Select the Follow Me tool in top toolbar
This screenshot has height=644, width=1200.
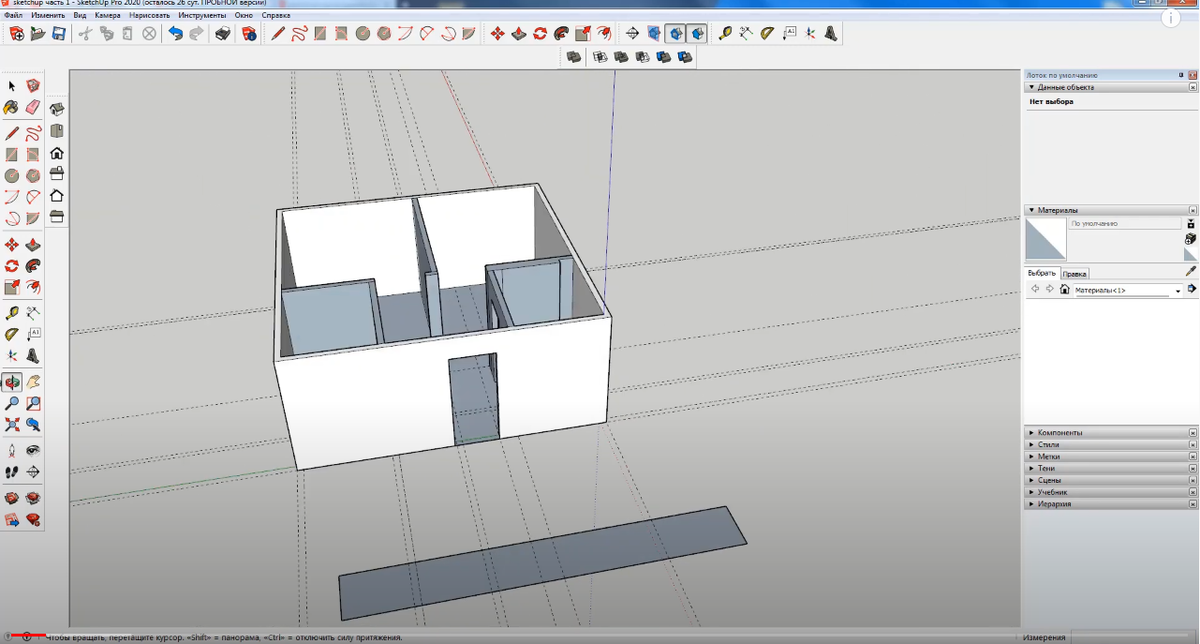[x=561, y=34]
